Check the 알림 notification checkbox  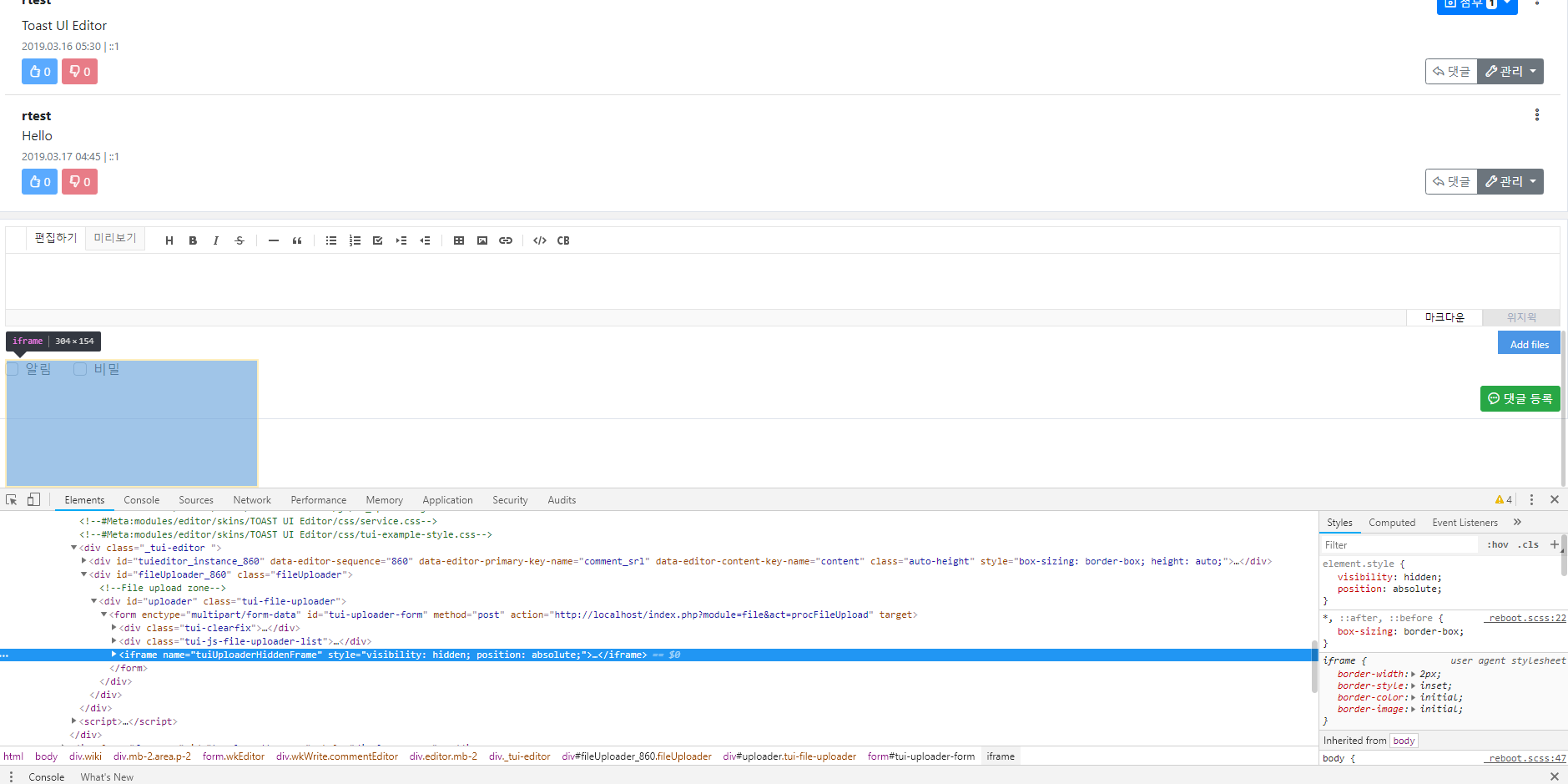click(13, 369)
